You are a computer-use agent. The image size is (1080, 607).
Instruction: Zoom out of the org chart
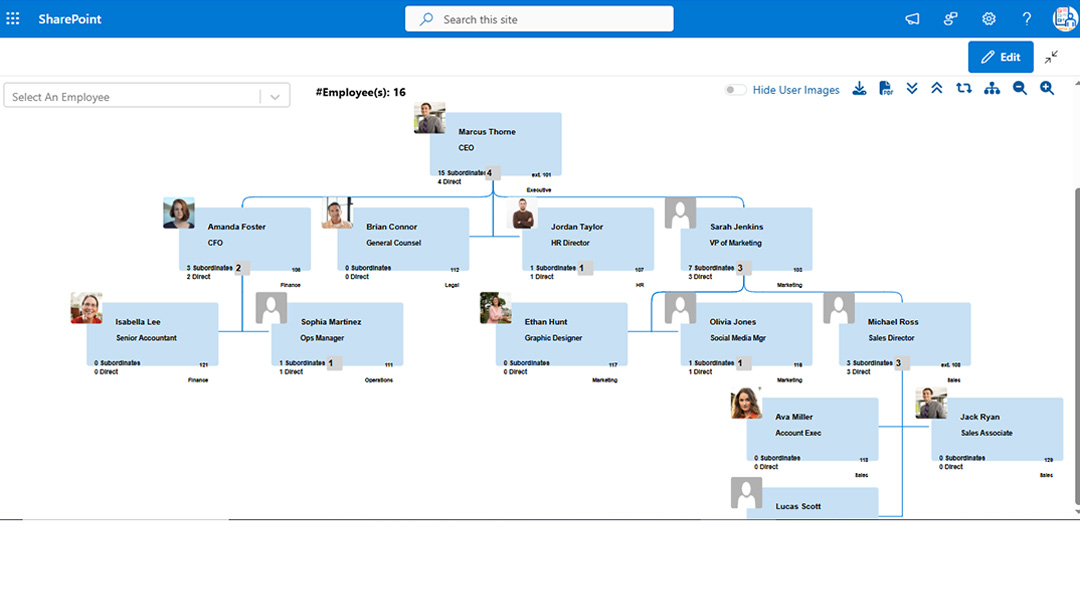coord(1018,88)
